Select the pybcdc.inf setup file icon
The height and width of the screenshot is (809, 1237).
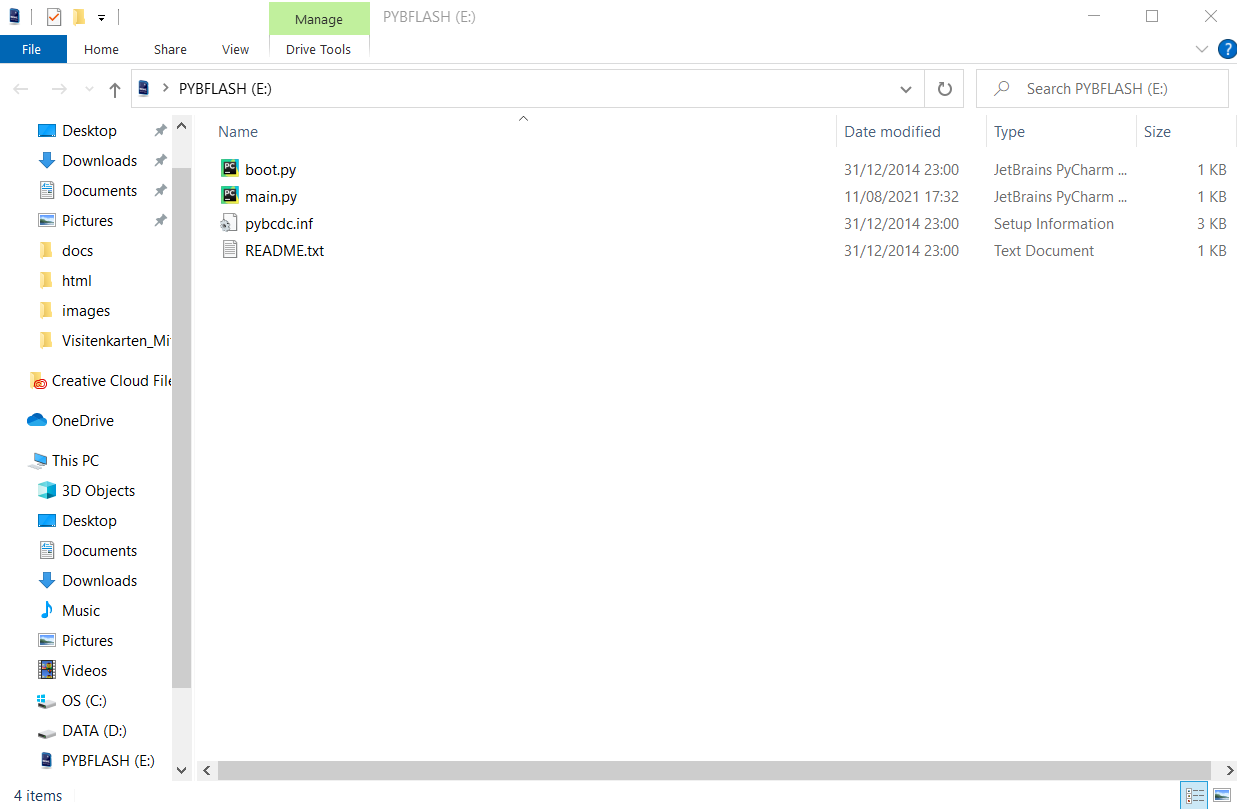click(230, 224)
